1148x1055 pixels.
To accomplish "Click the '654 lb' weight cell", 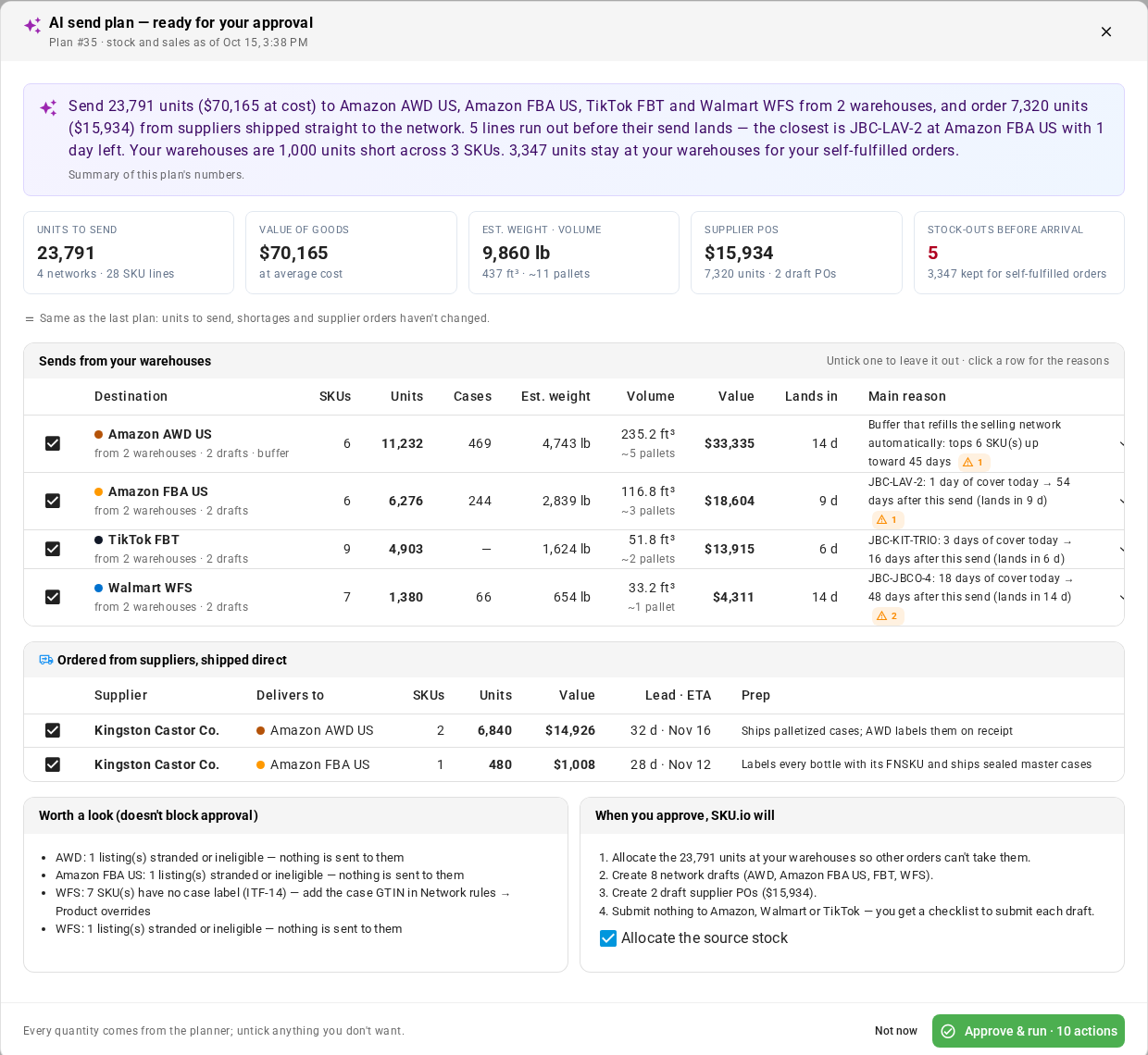I will coord(572,597).
